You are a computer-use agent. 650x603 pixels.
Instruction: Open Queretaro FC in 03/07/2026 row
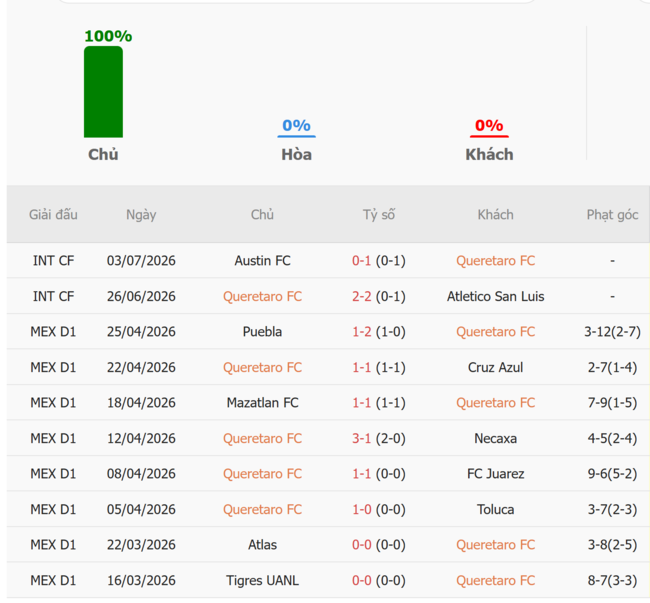coord(495,261)
